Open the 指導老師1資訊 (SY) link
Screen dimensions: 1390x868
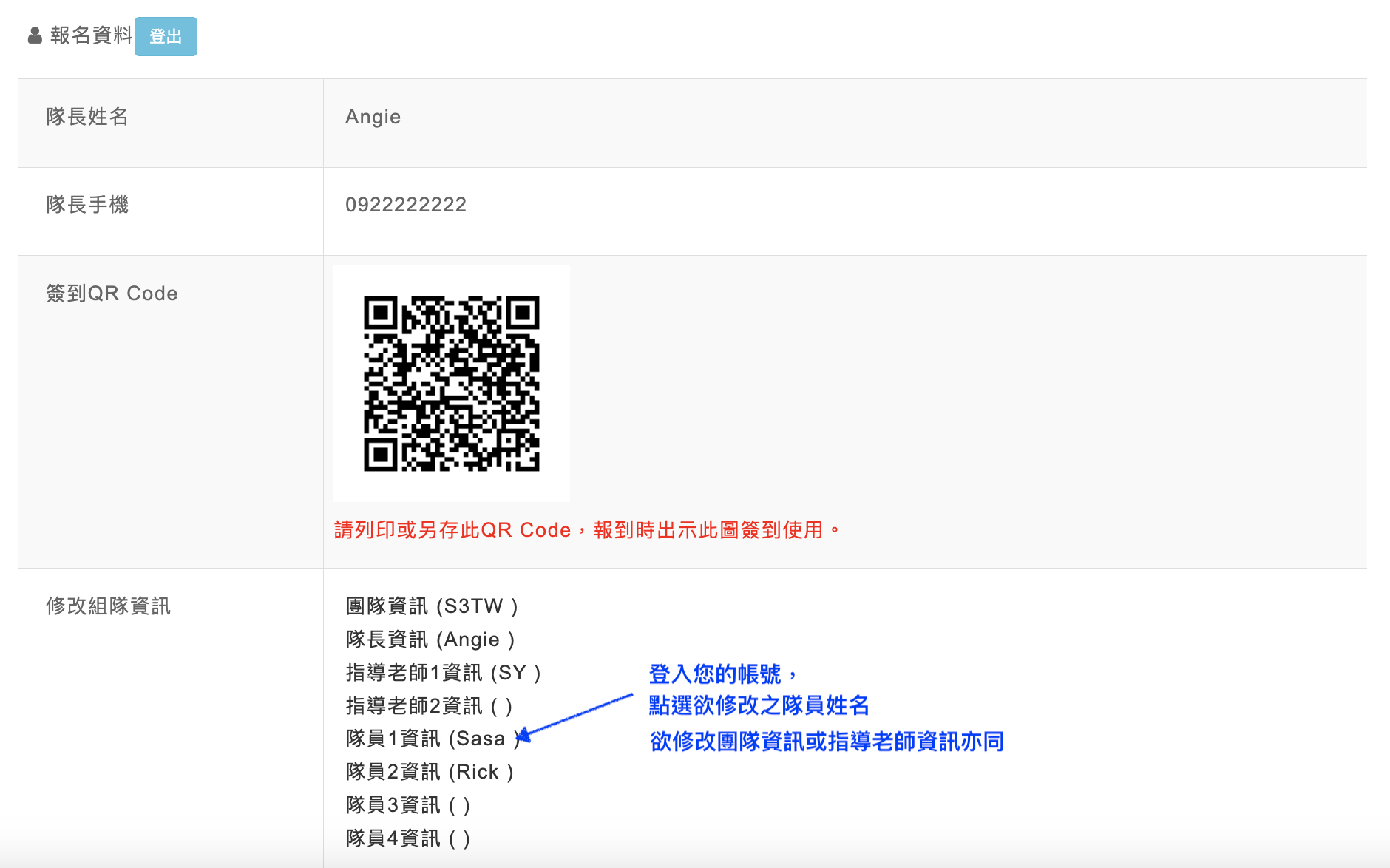tap(444, 673)
